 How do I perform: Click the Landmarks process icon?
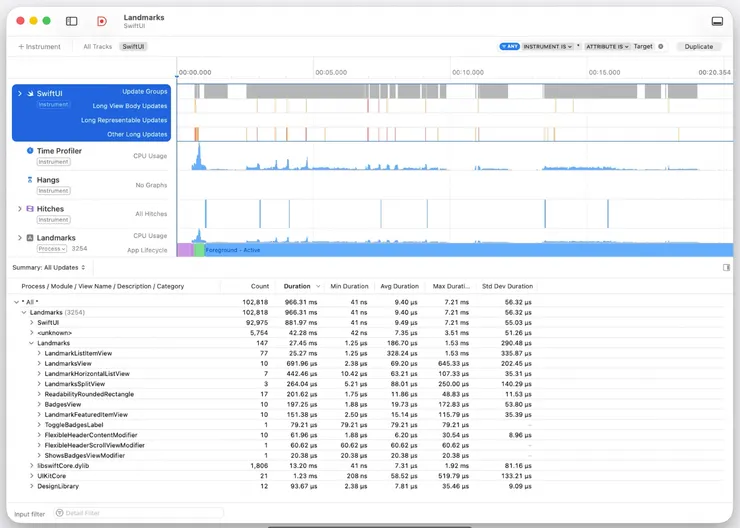(x=30, y=238)
